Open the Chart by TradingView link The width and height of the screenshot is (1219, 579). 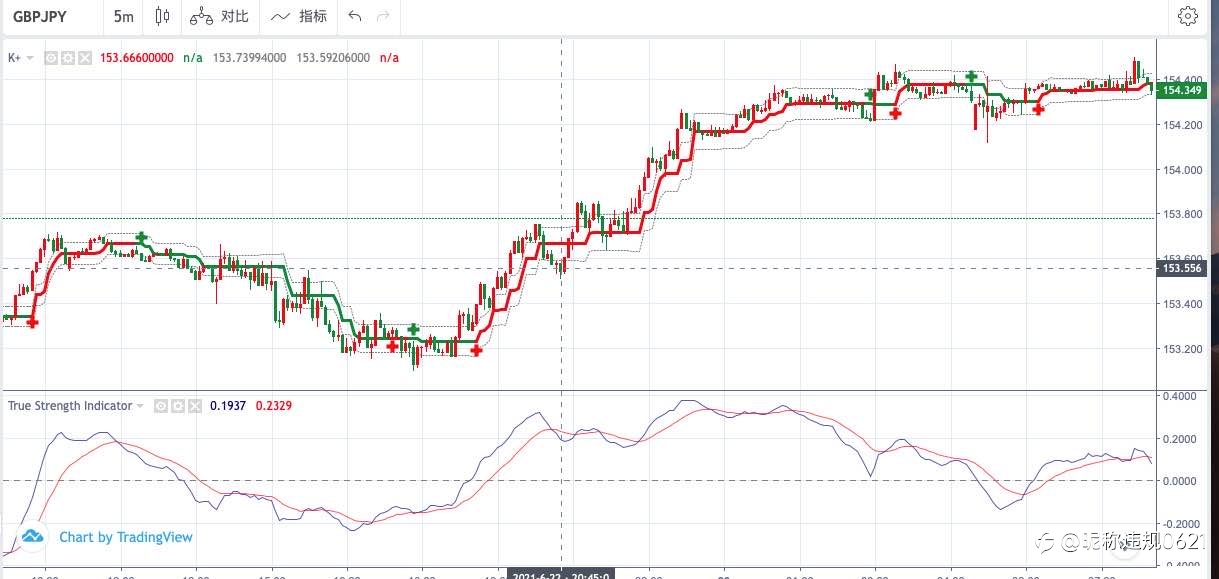tap(126, 537)
